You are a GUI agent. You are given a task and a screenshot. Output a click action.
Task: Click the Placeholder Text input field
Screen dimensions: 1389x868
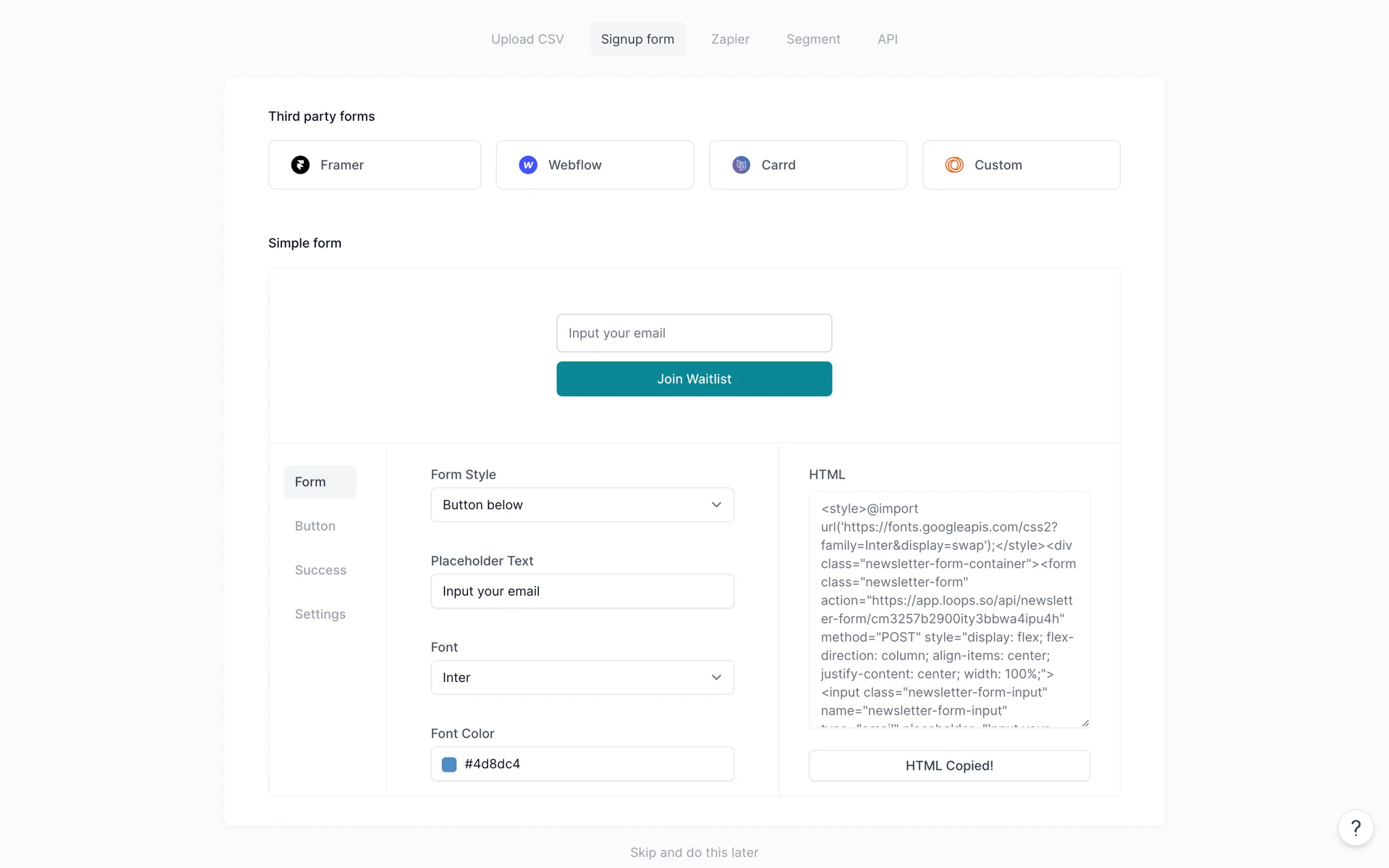[582, 592]
